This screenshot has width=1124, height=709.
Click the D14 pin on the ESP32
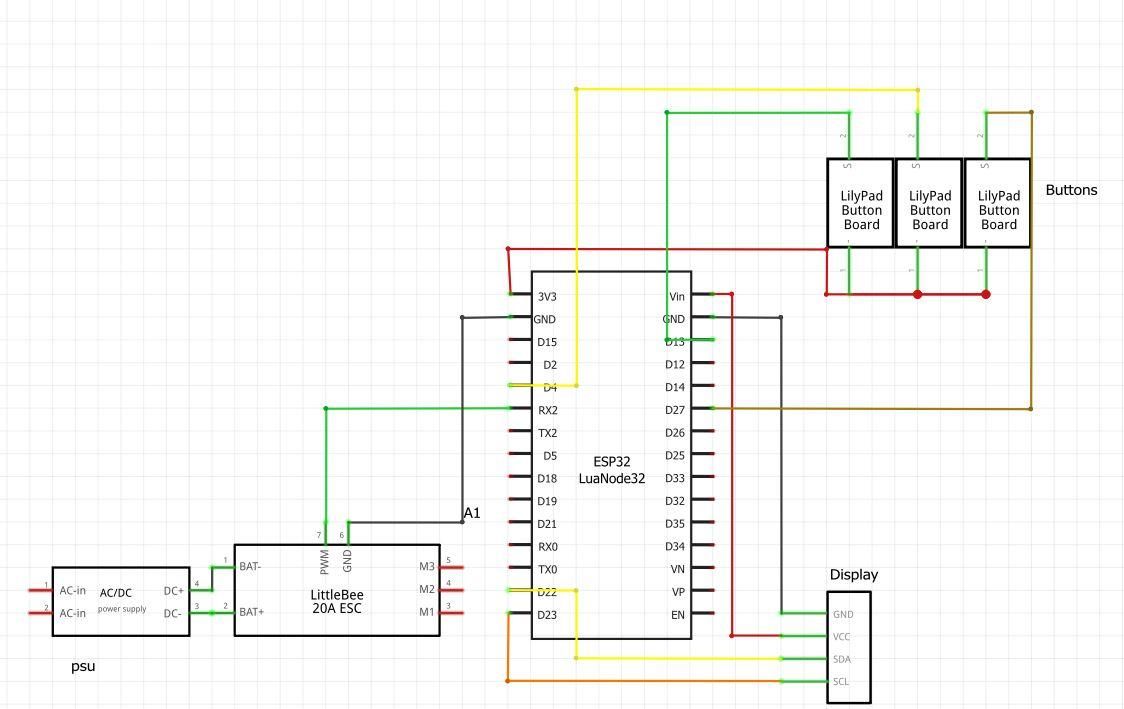click(702, 386)
